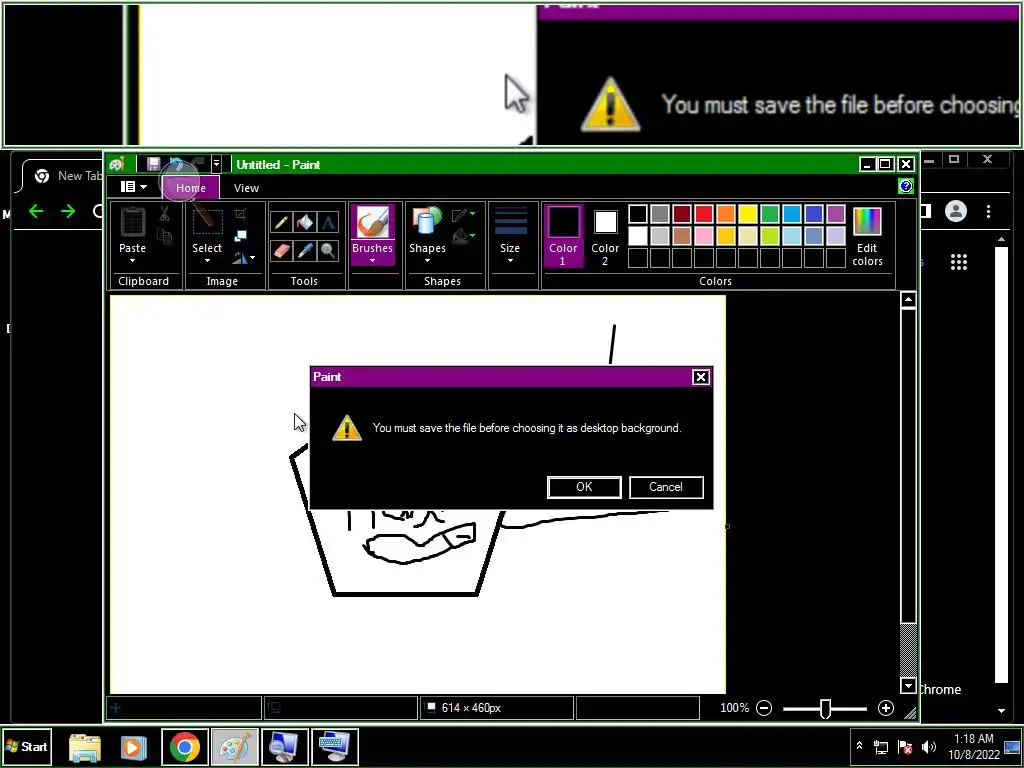
Task: Open Chrome's three-dot menu
Action: [989, 211]
